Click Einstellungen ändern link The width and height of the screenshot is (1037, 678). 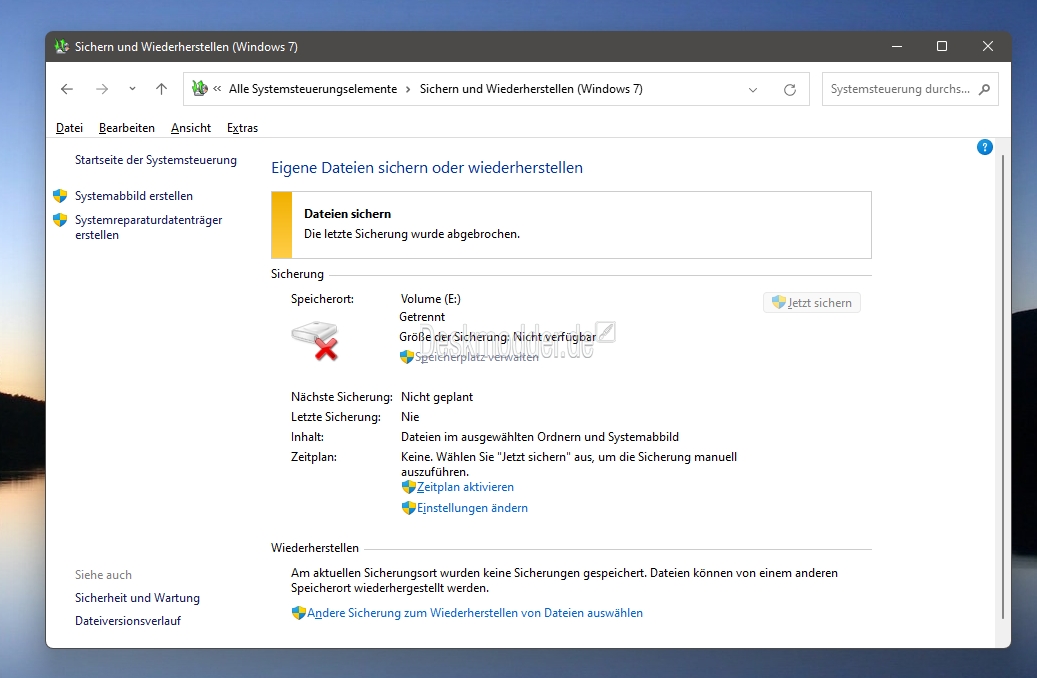pos(472,508)
